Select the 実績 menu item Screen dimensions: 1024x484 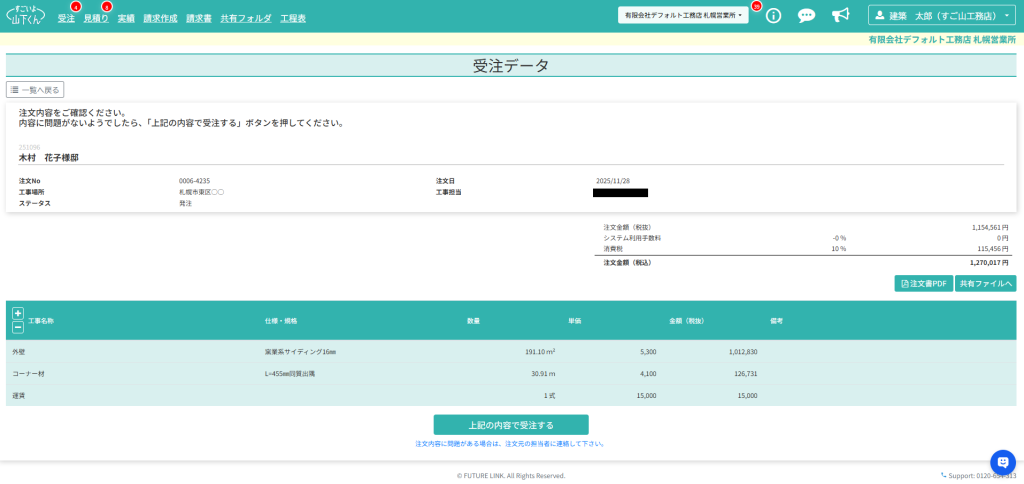click(126, 19)
